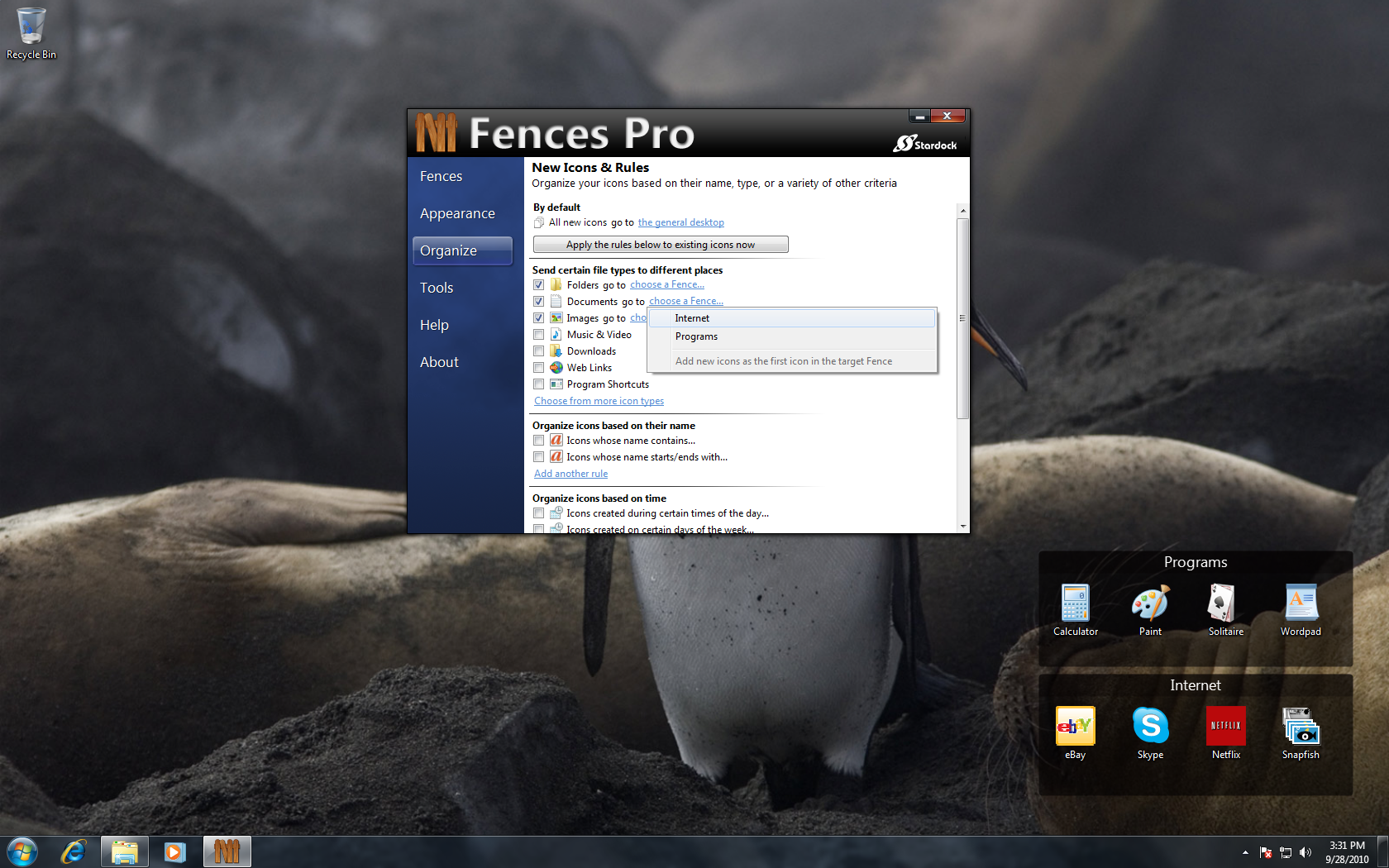The image size is (1389, 868).
Task: Show hidden system tray icons
Action: tap(1245, 852)
